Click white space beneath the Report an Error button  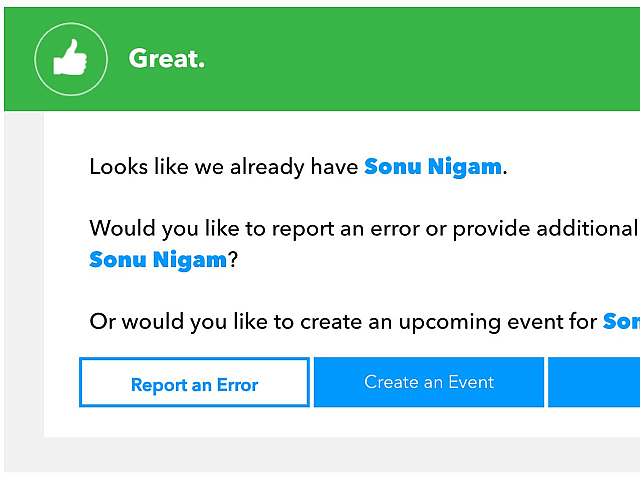click(194, 421)
